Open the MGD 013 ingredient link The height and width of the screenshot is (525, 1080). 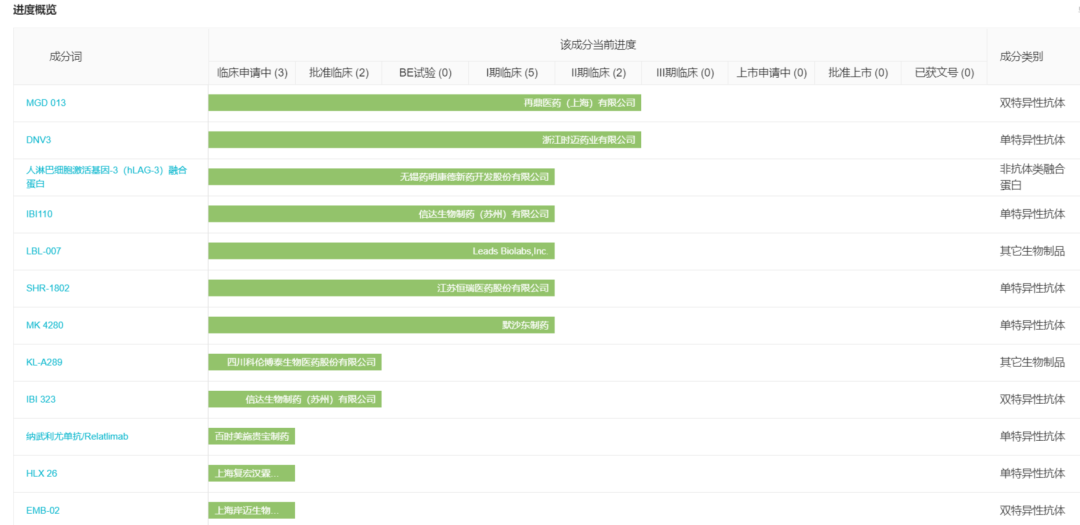(x=46, y=103)
